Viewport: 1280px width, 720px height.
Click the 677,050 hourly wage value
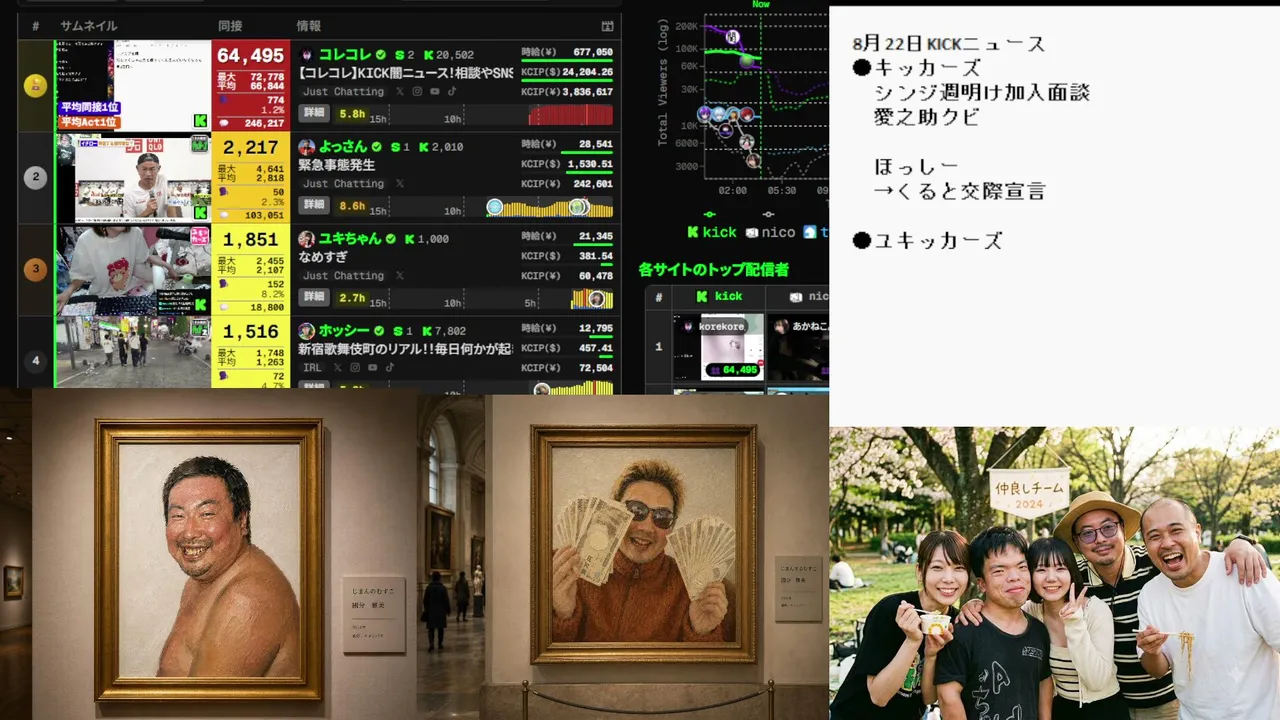pyautogui.click(x=593, y=52)
